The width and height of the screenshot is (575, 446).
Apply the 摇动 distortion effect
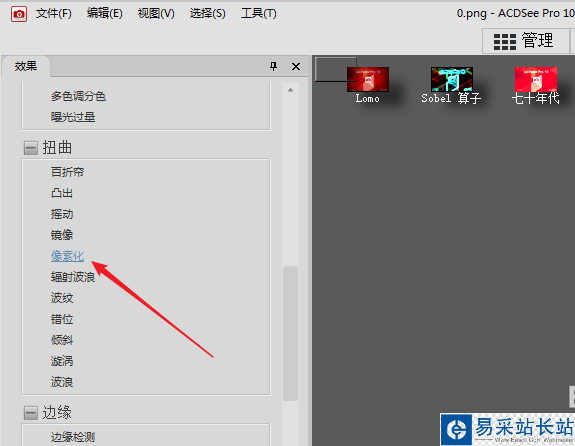(62, 214)
